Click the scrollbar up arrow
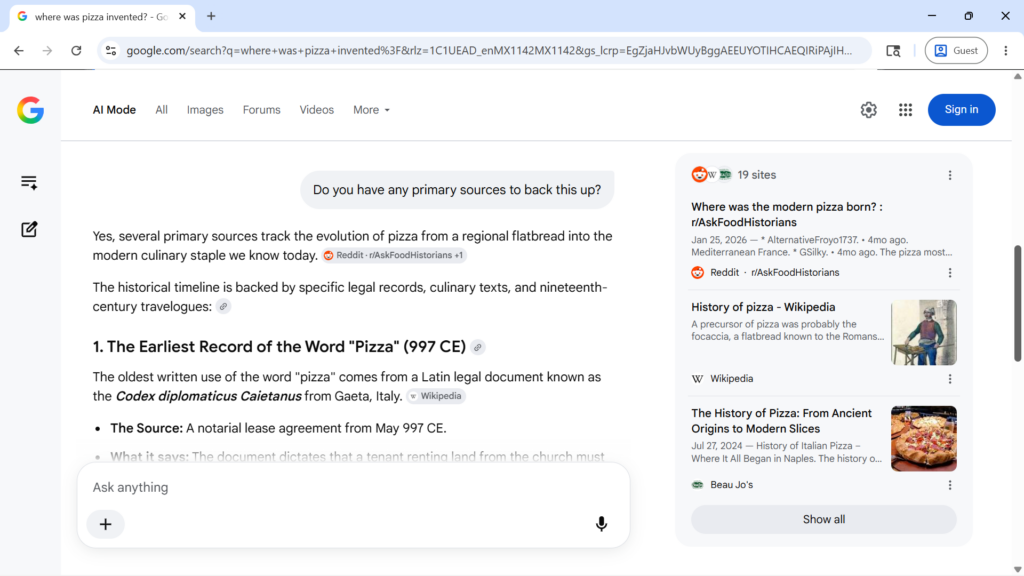 click(1017, 76)
